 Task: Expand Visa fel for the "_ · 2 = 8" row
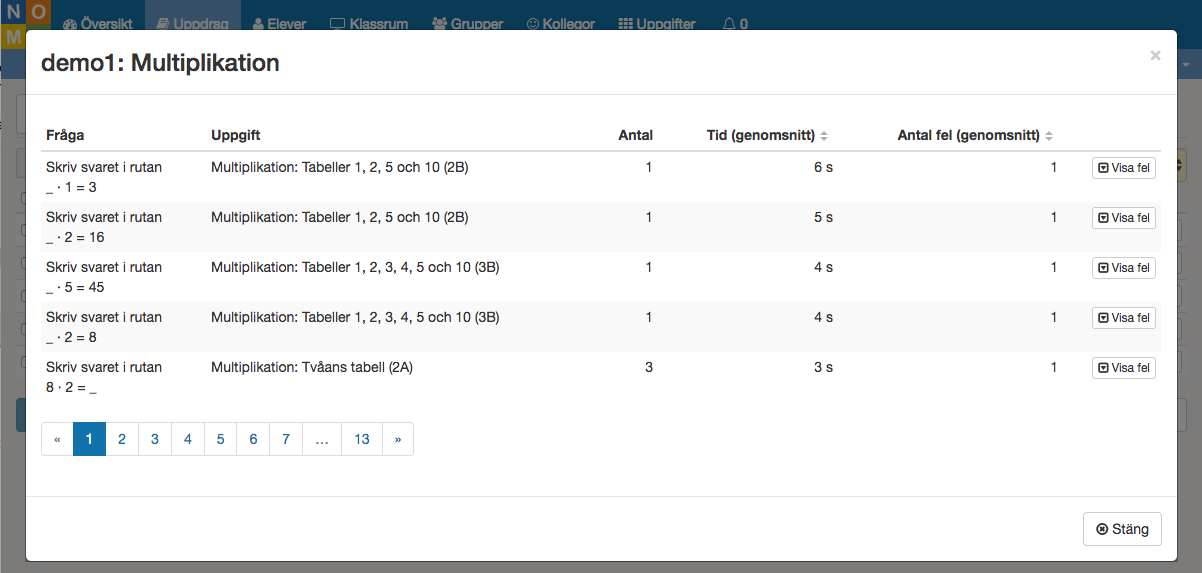tap(1124, 318)
